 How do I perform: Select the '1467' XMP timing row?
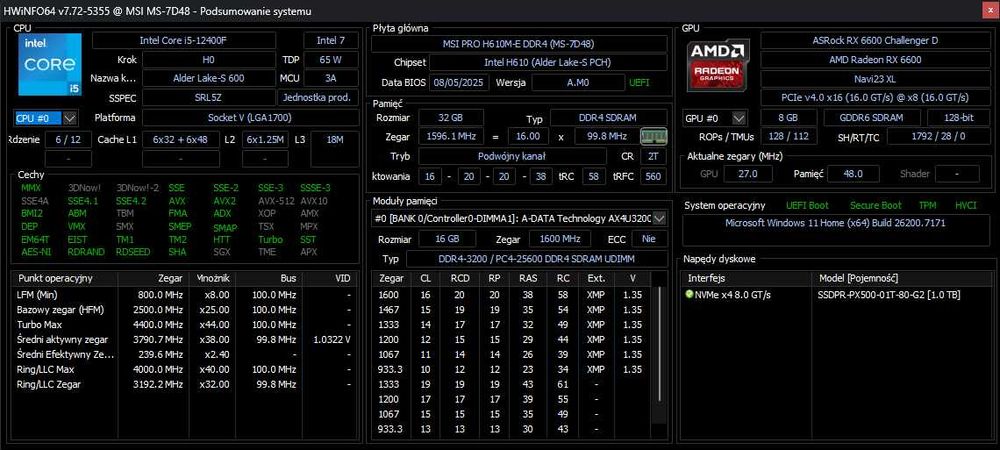click(513, 310)
